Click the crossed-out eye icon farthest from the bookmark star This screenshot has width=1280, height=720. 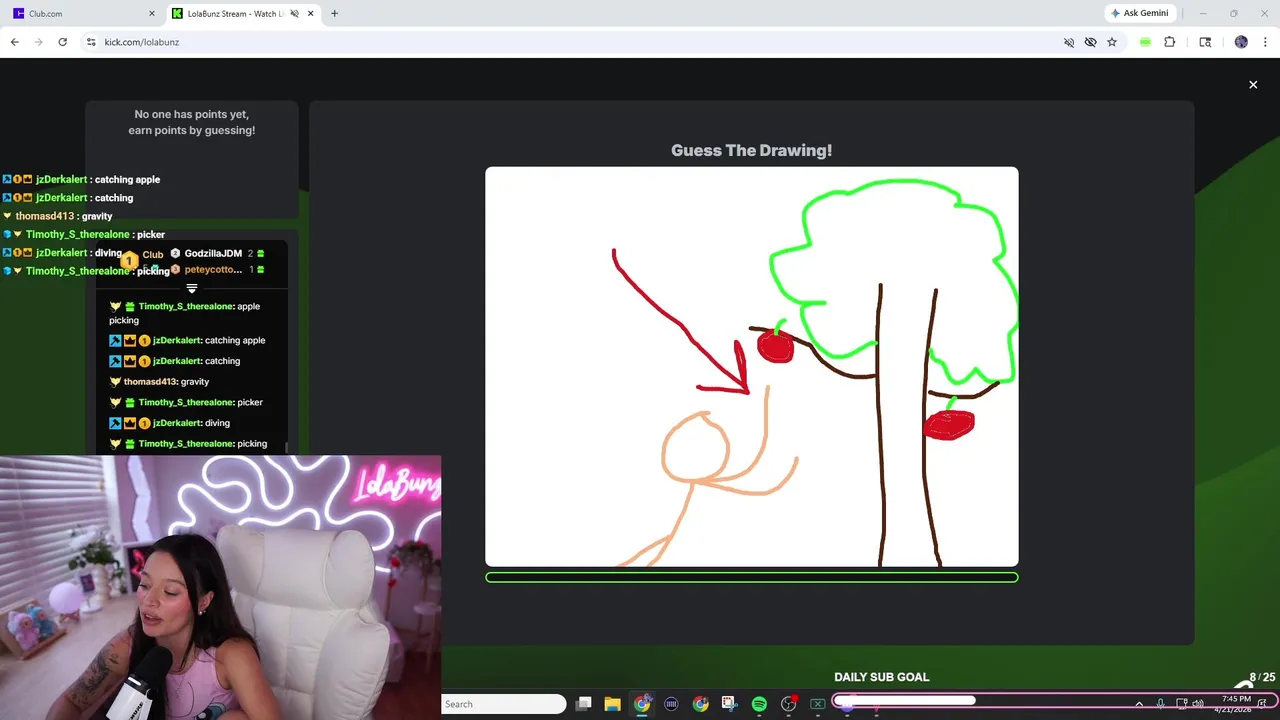tap(1069, 42)
